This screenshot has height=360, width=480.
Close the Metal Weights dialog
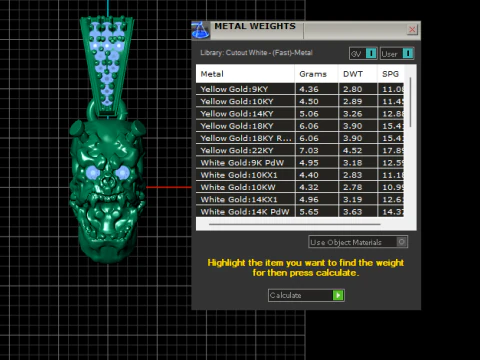[x=412, y=30]
